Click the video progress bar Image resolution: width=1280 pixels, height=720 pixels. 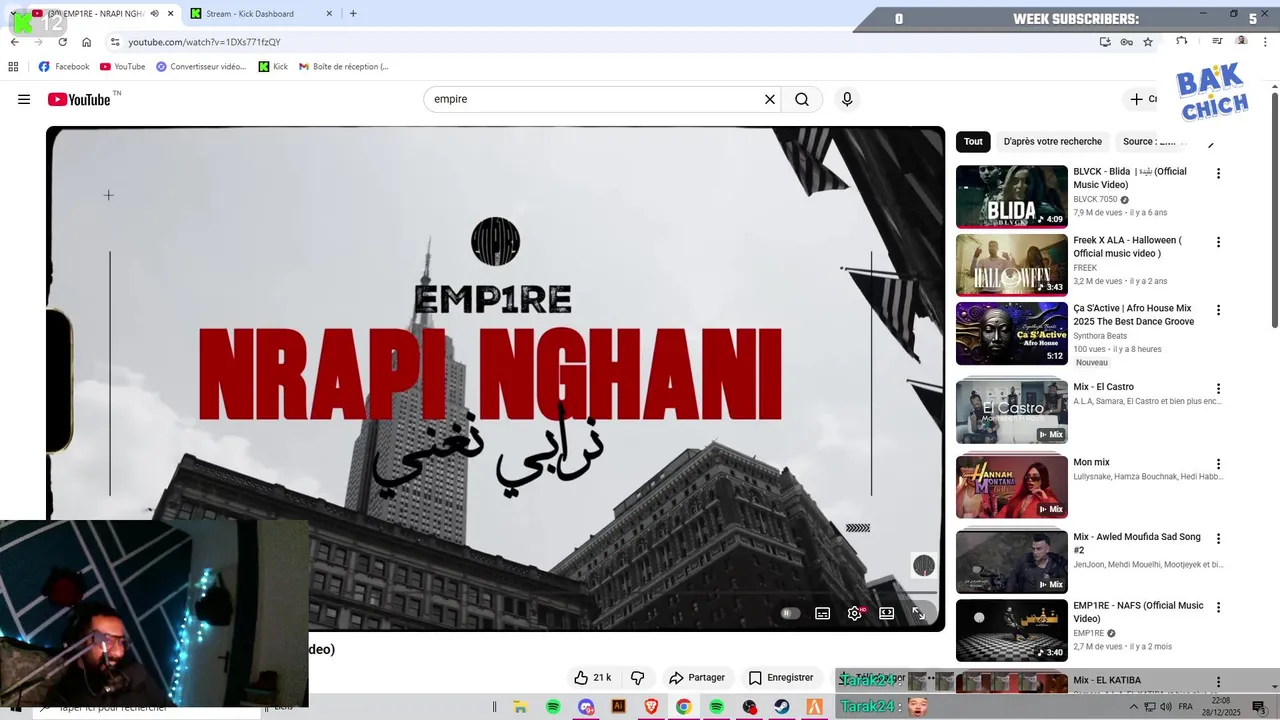[495, 593]
